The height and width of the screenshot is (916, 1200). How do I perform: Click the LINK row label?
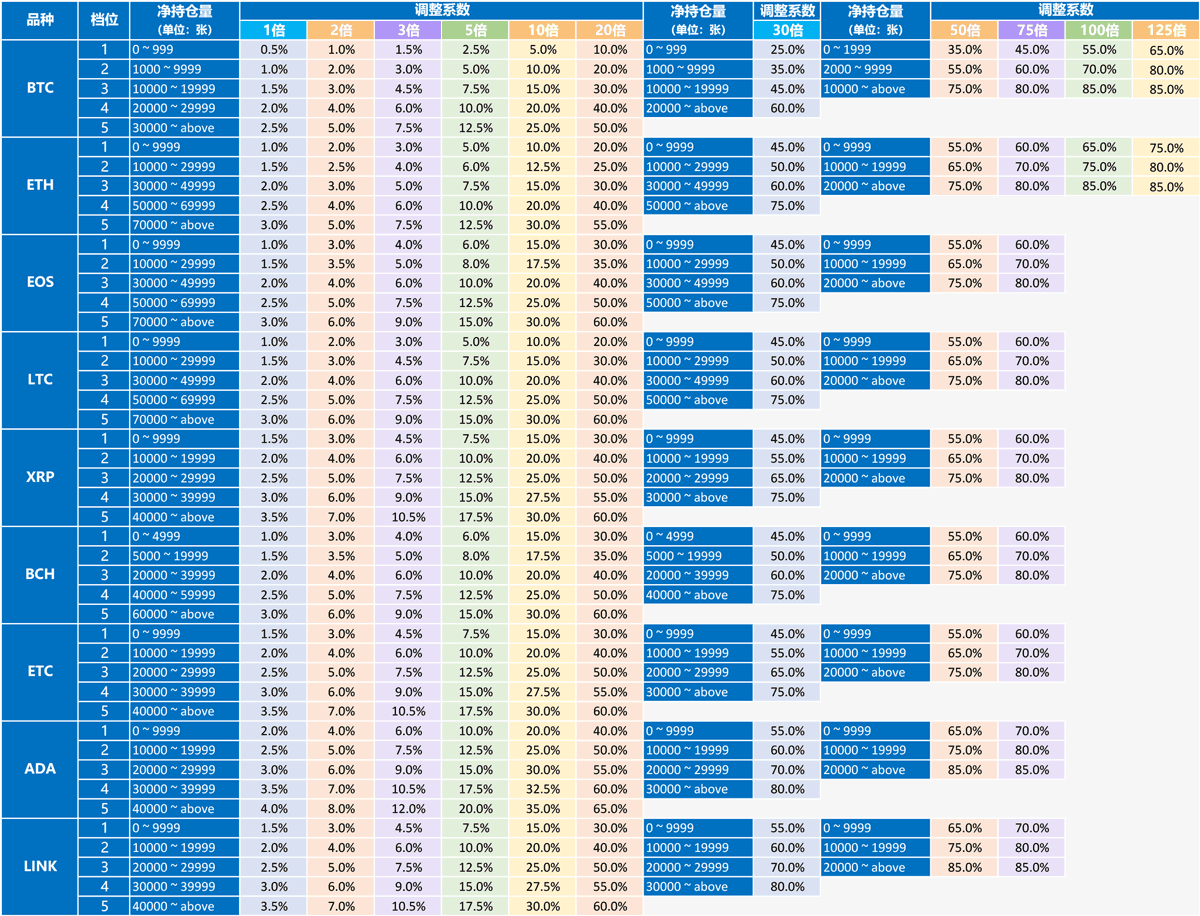pos(40,866)
